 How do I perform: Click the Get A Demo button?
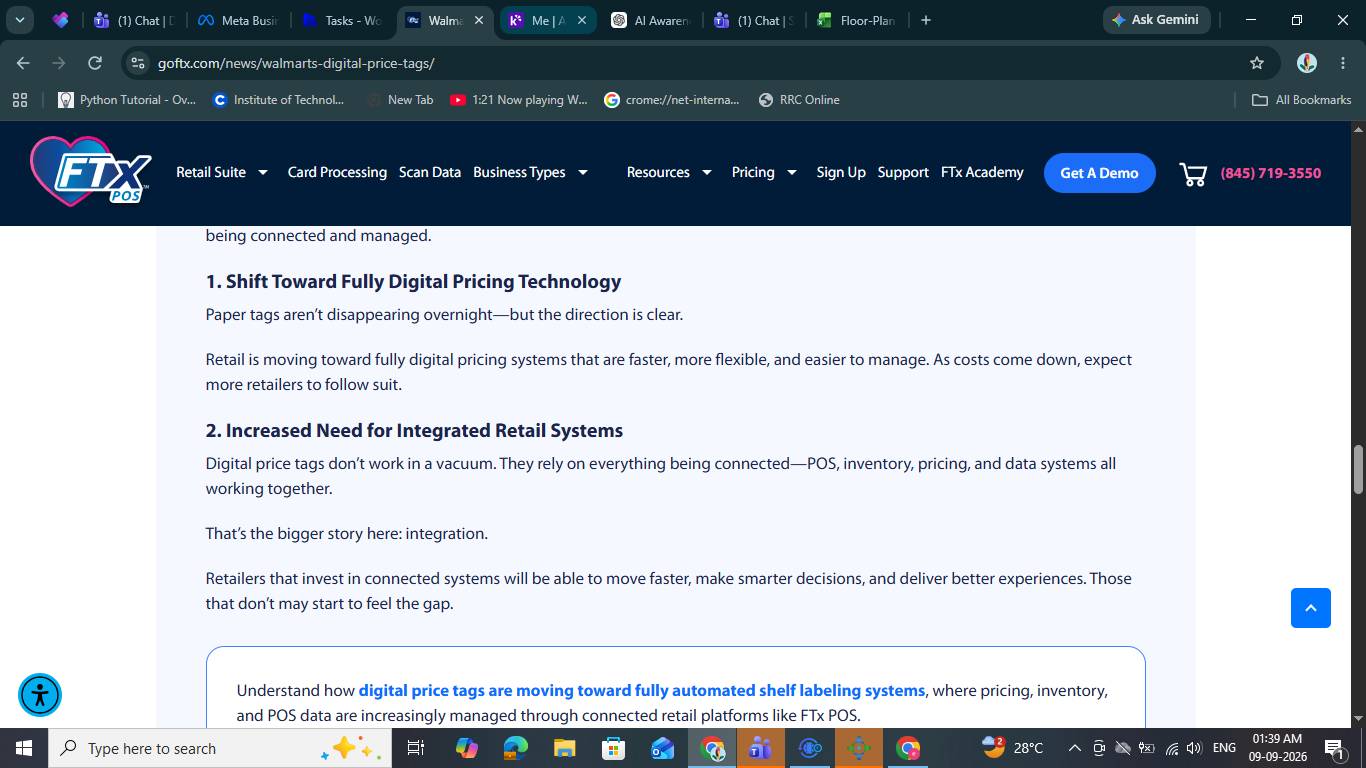[1099, 173]
